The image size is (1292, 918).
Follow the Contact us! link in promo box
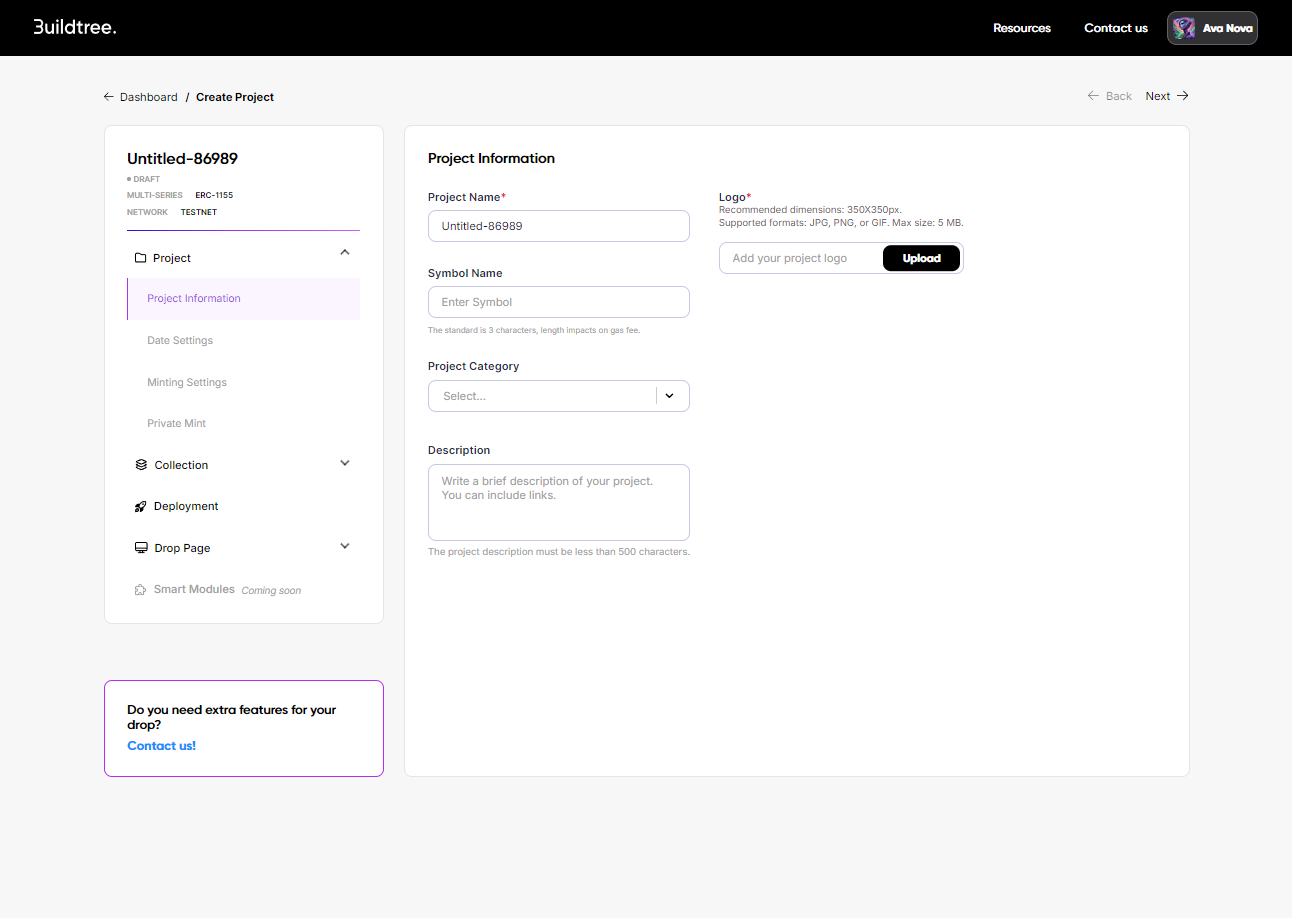point(161,746)
